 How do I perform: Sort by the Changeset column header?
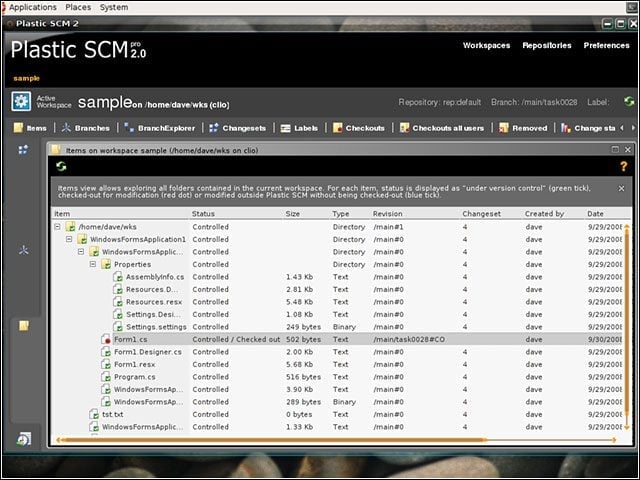(x=492, y=213)
